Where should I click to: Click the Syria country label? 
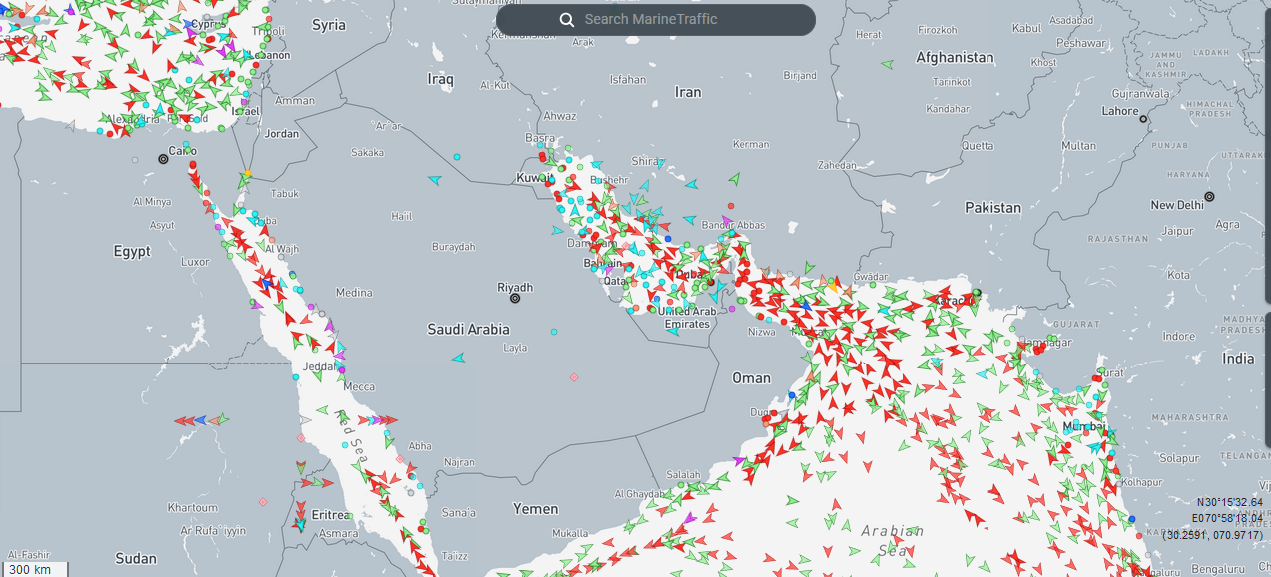(329, 25)
